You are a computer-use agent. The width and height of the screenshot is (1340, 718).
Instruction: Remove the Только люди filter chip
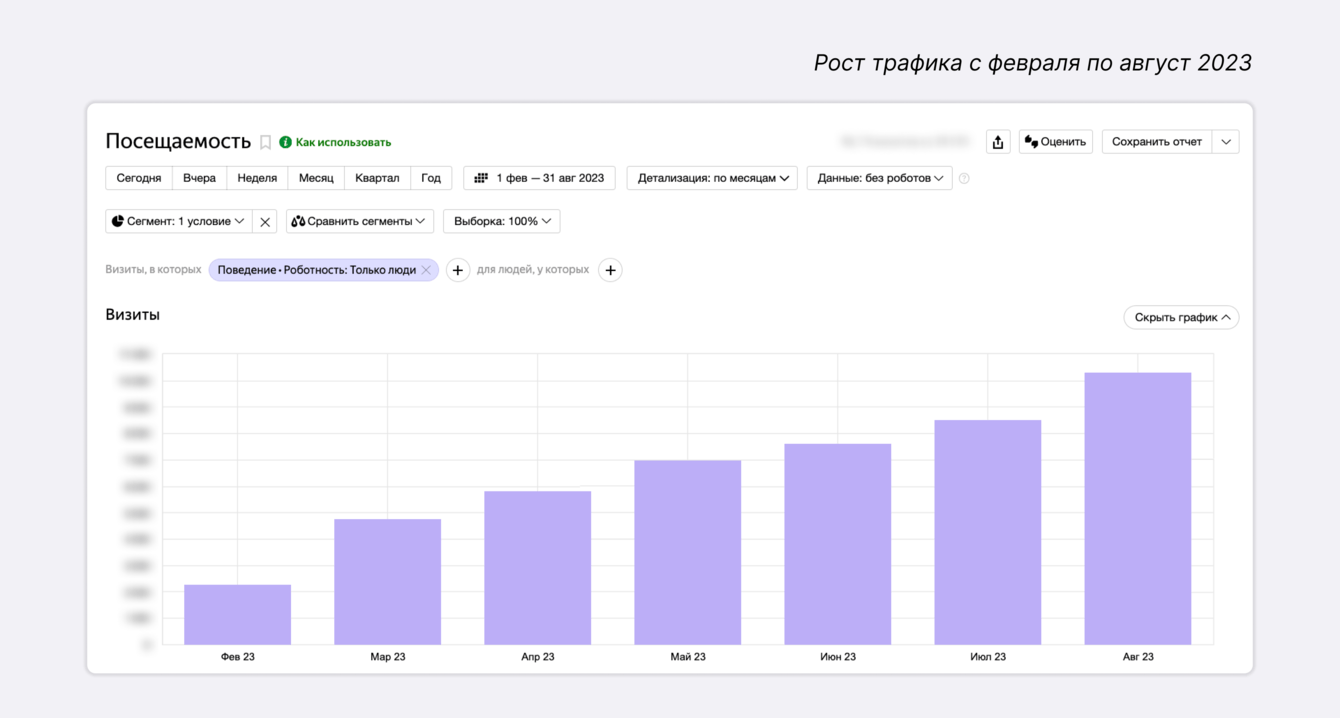[426, 270]
